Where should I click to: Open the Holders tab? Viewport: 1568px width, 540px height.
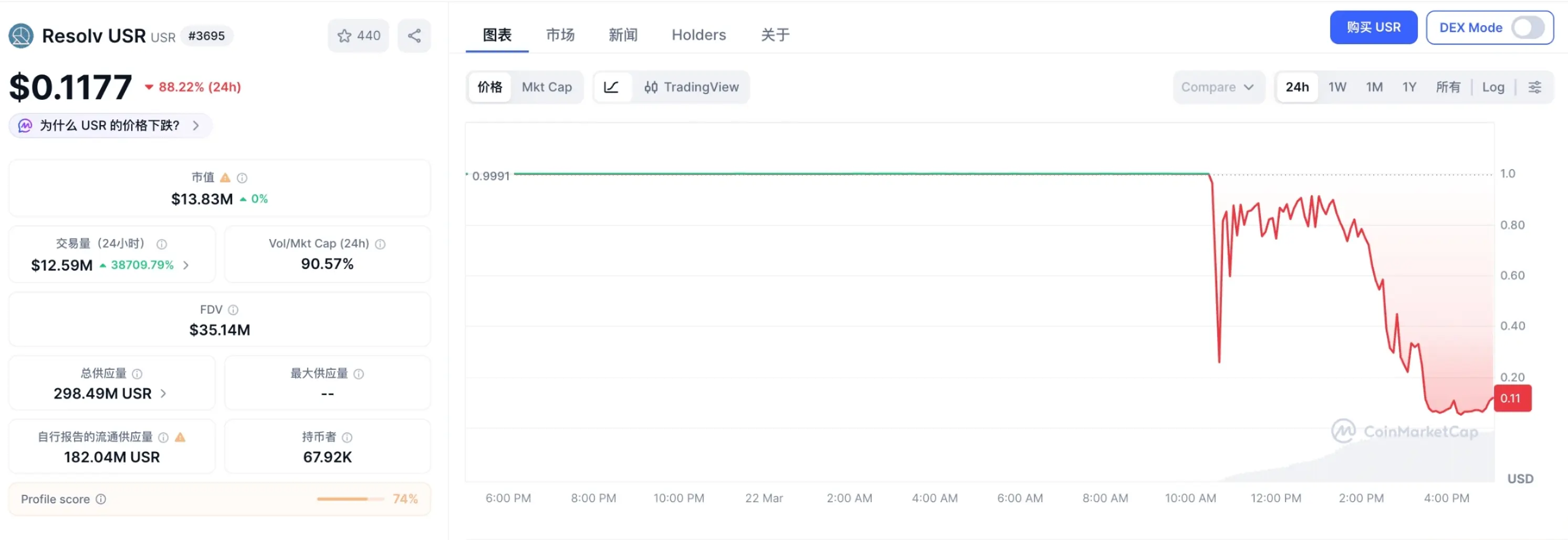(x=699, y=35)
